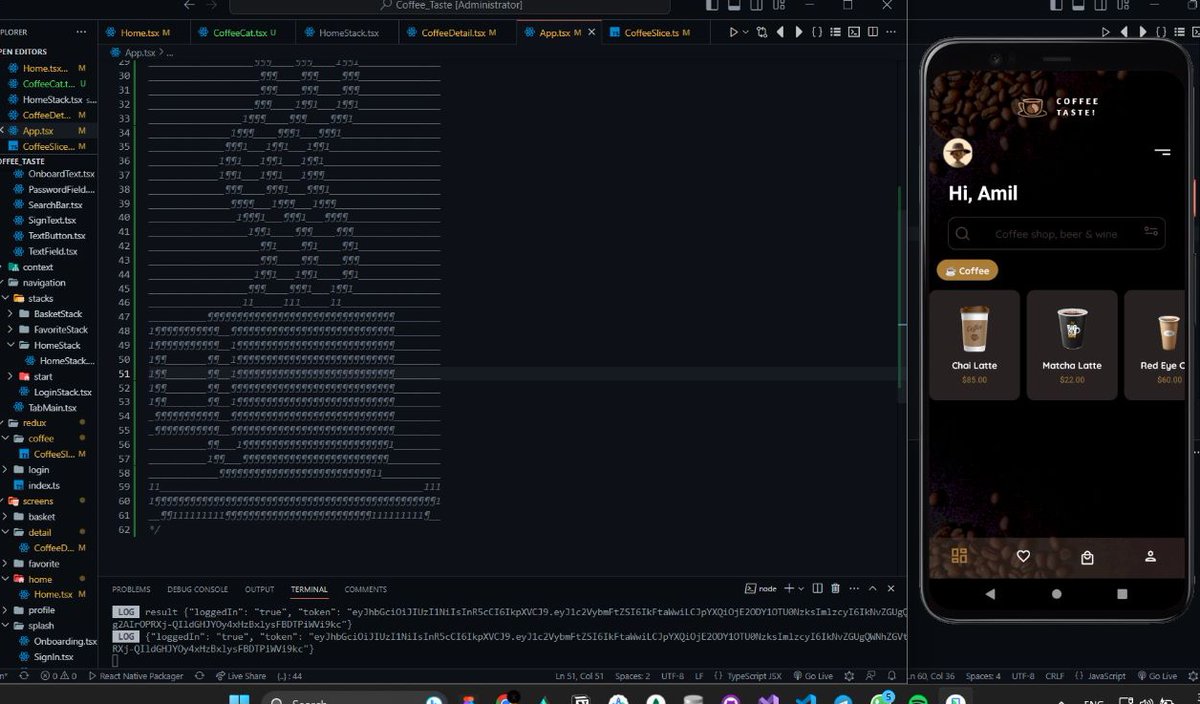Open TabMain.tsx in the explorer

pos(44,407)
